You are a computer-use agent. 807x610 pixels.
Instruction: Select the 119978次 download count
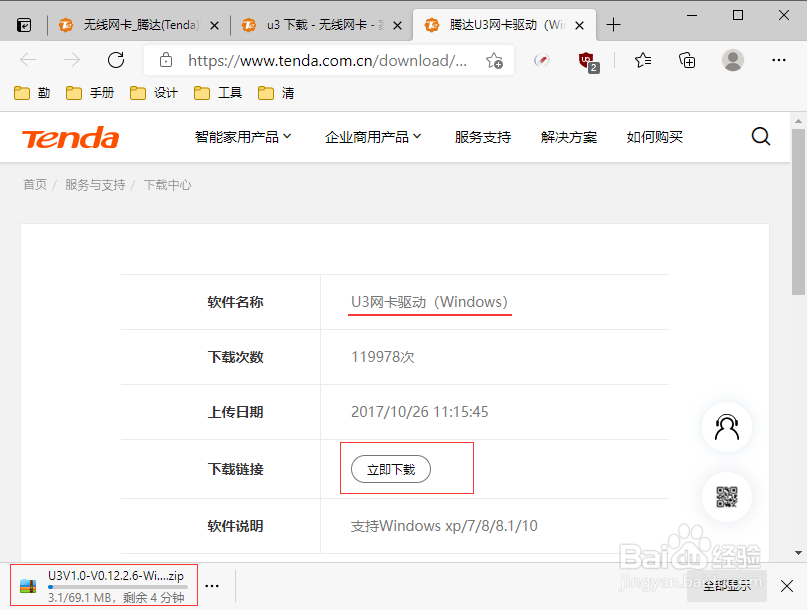382,357
